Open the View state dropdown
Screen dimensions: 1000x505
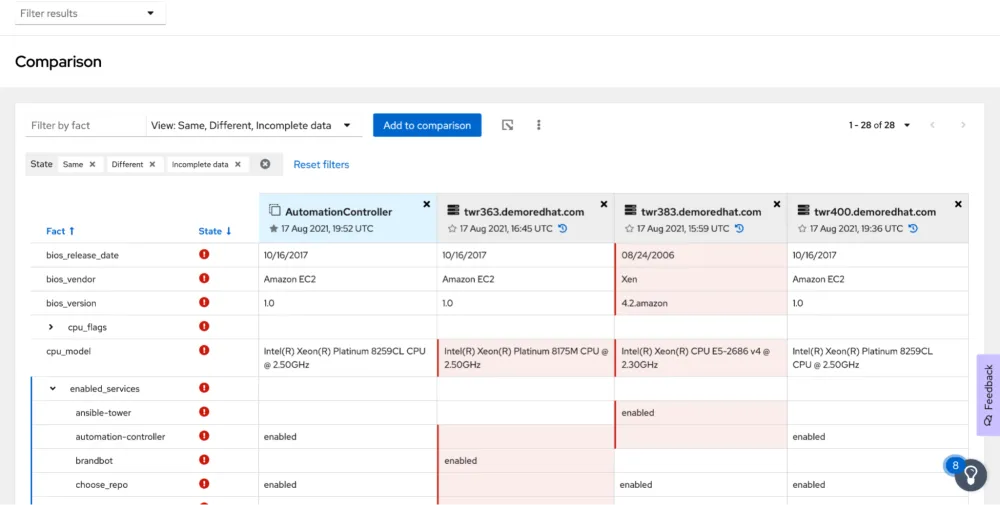click(253, 126)
